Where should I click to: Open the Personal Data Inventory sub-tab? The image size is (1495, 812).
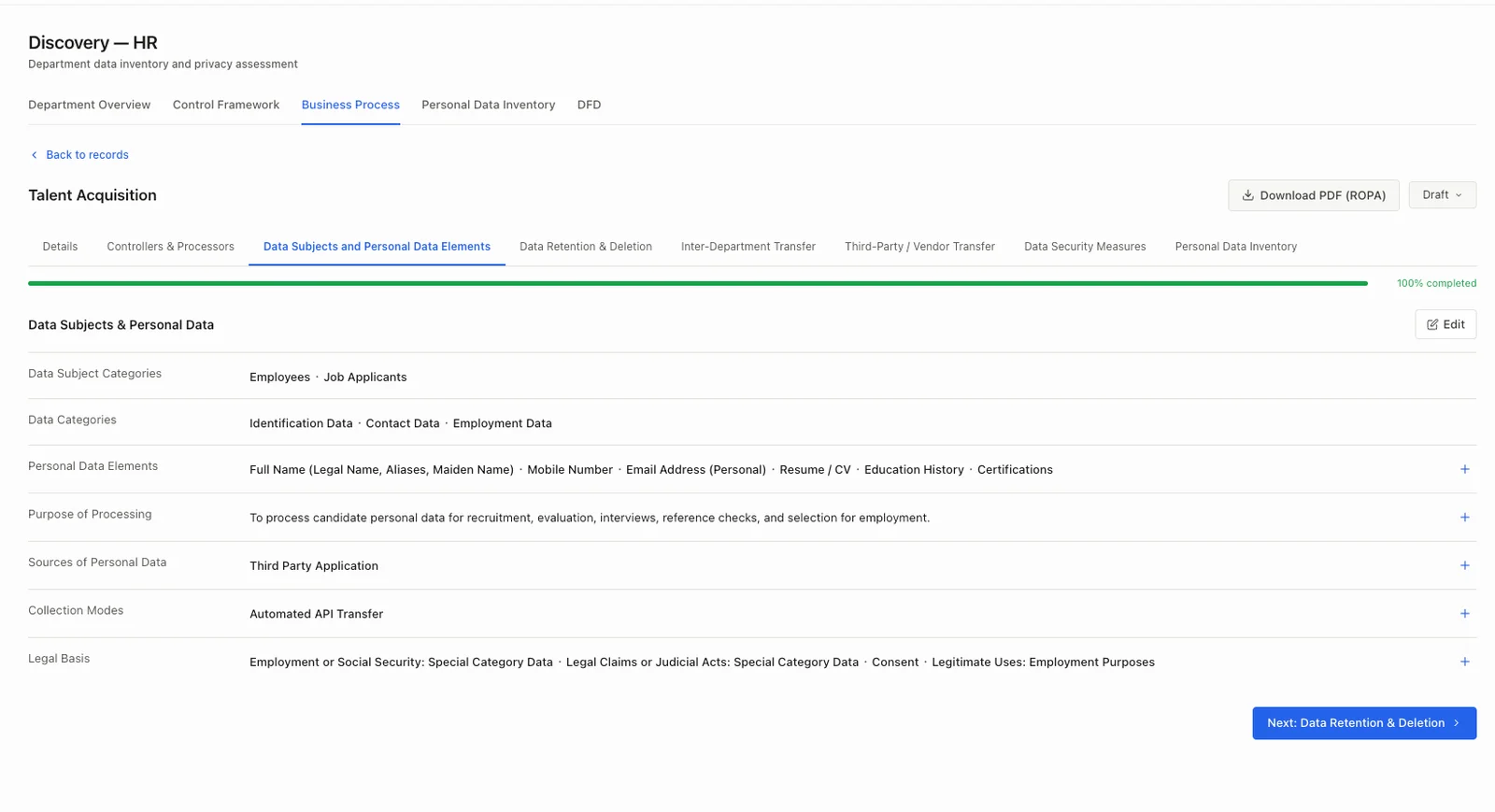pos(1235,247)
